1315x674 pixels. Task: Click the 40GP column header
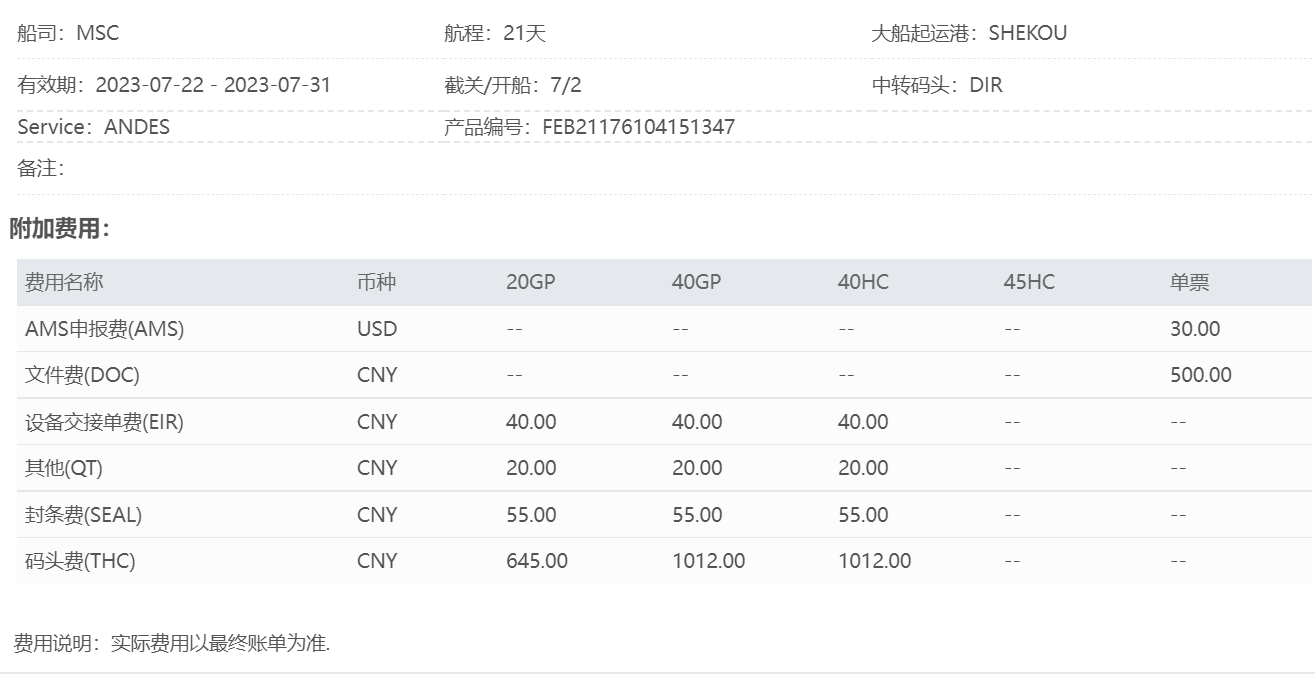point(696,282)
